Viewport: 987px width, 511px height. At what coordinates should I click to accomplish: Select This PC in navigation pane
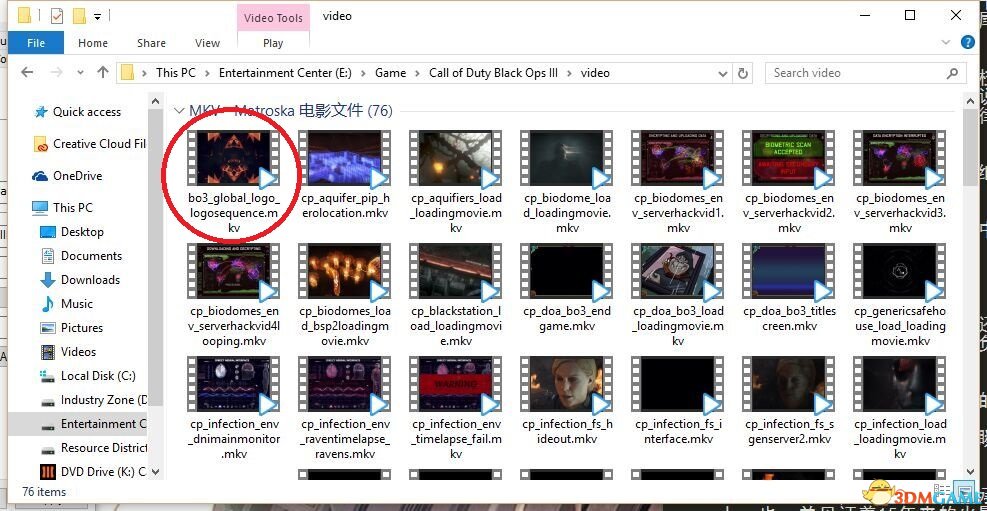click(62, 208)
